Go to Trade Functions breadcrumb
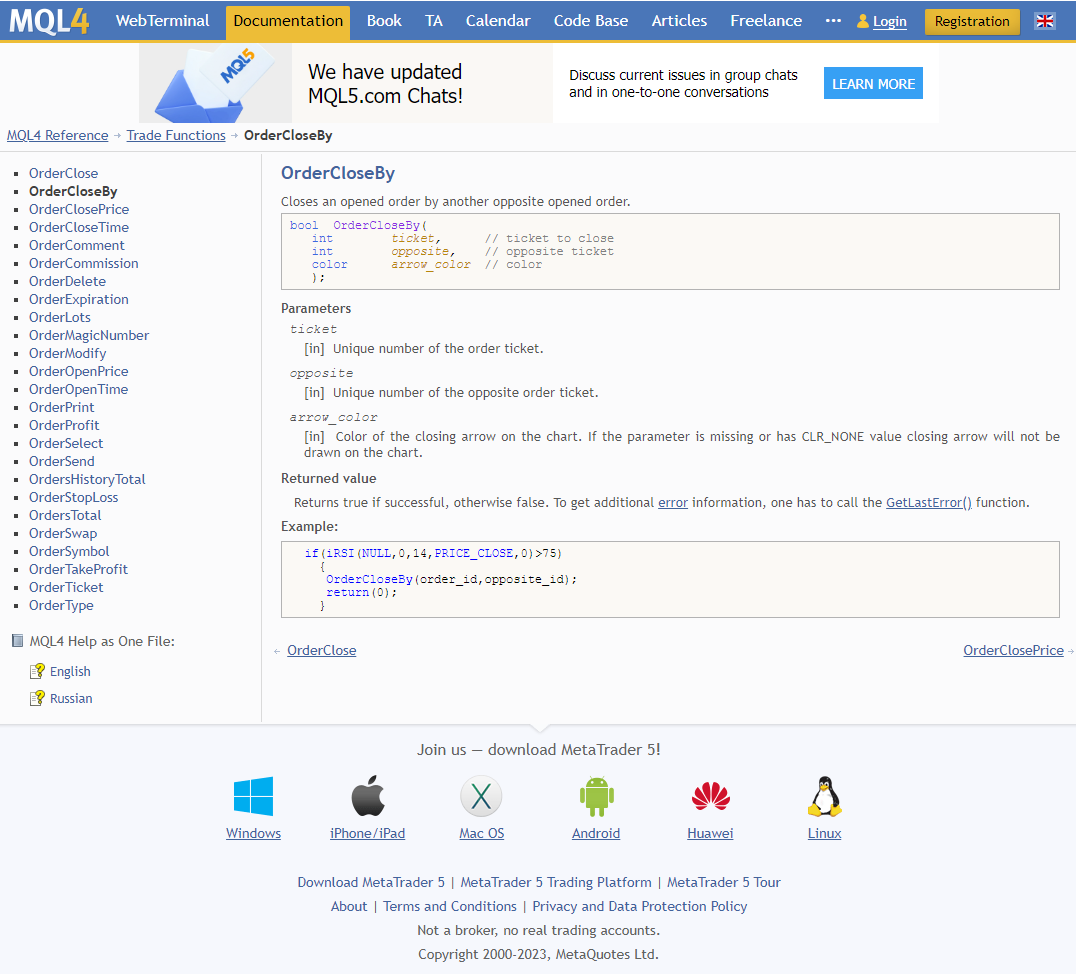This screenshot has height=974, width=1076. click(176, 135)
